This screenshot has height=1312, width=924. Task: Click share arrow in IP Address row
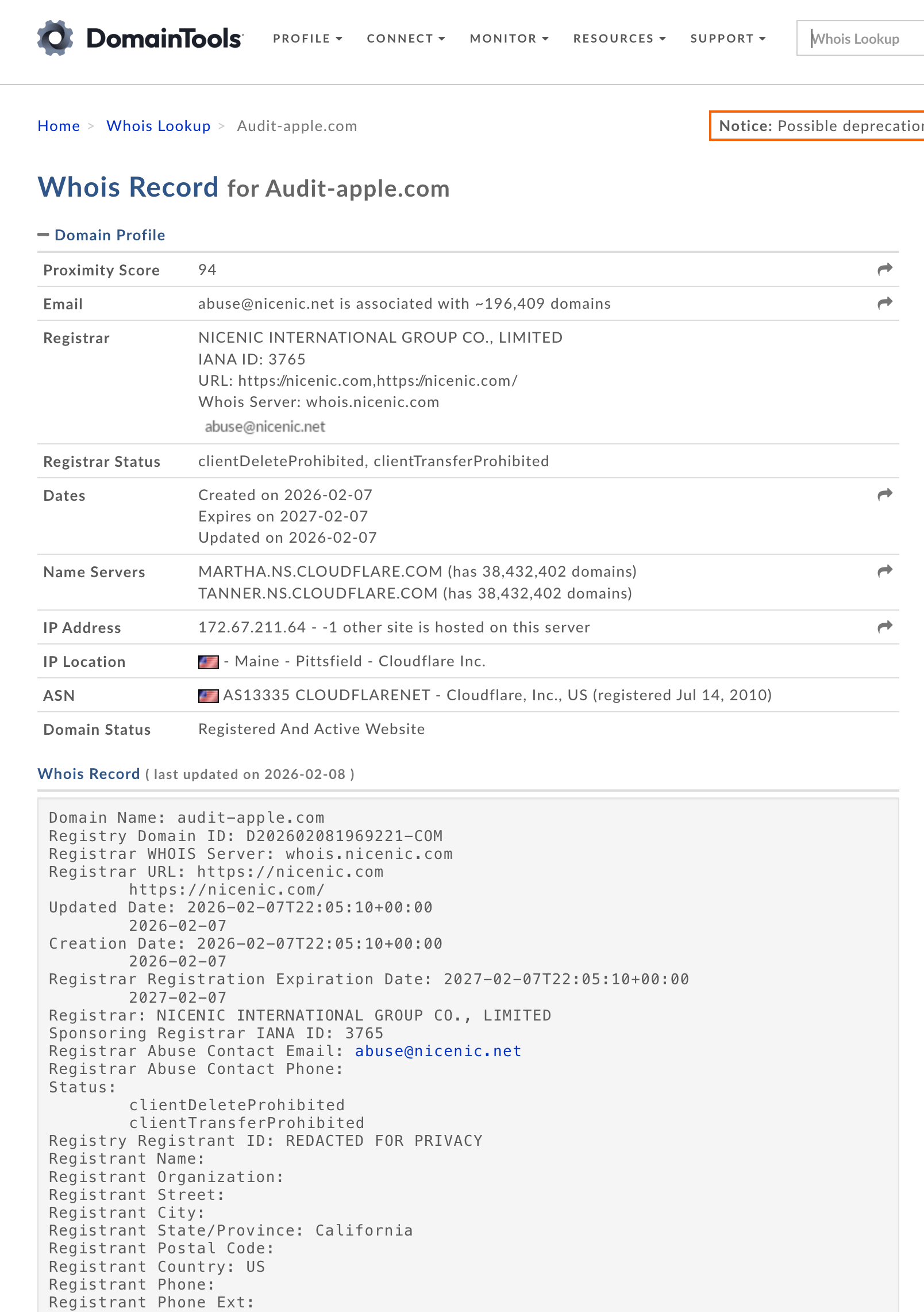click(884, 627)
